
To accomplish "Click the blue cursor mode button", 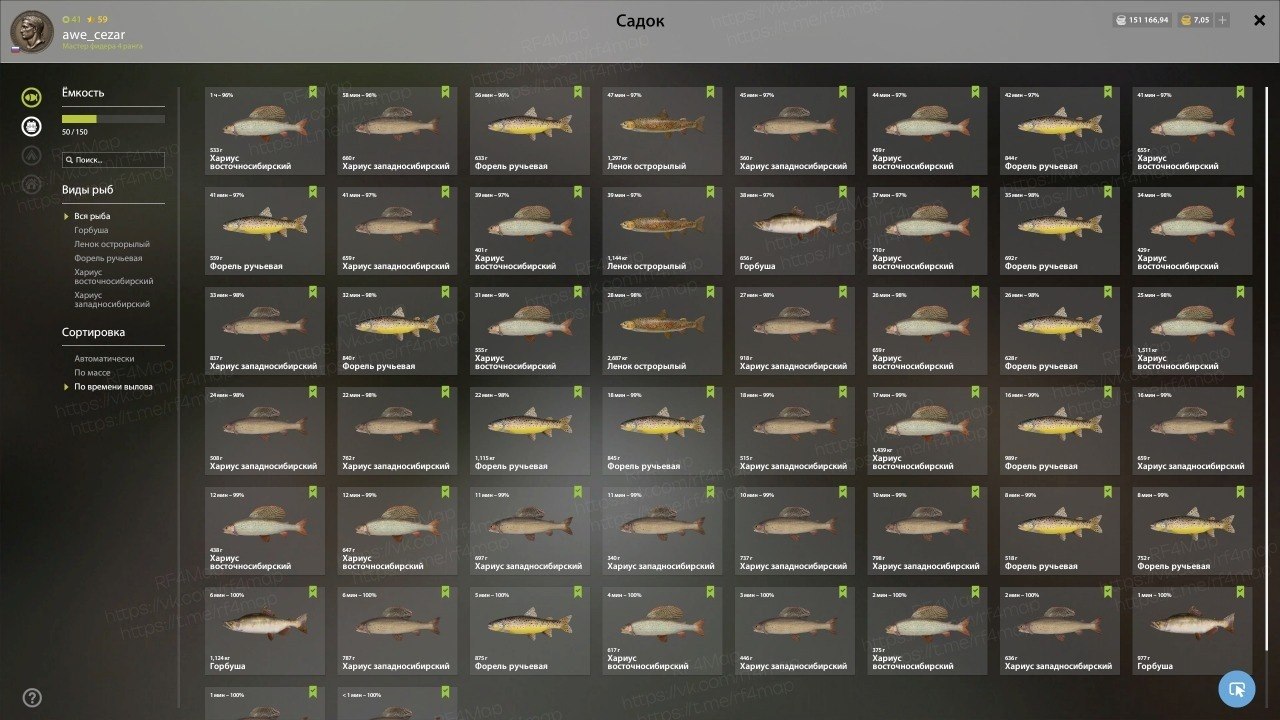I will point(1237,689).
